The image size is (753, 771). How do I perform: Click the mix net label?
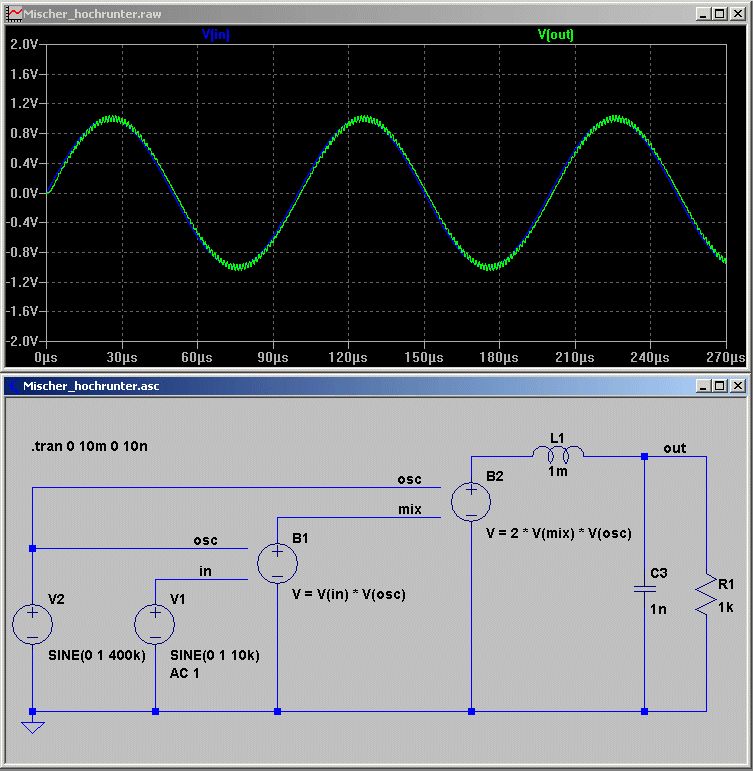coord(410,509)
